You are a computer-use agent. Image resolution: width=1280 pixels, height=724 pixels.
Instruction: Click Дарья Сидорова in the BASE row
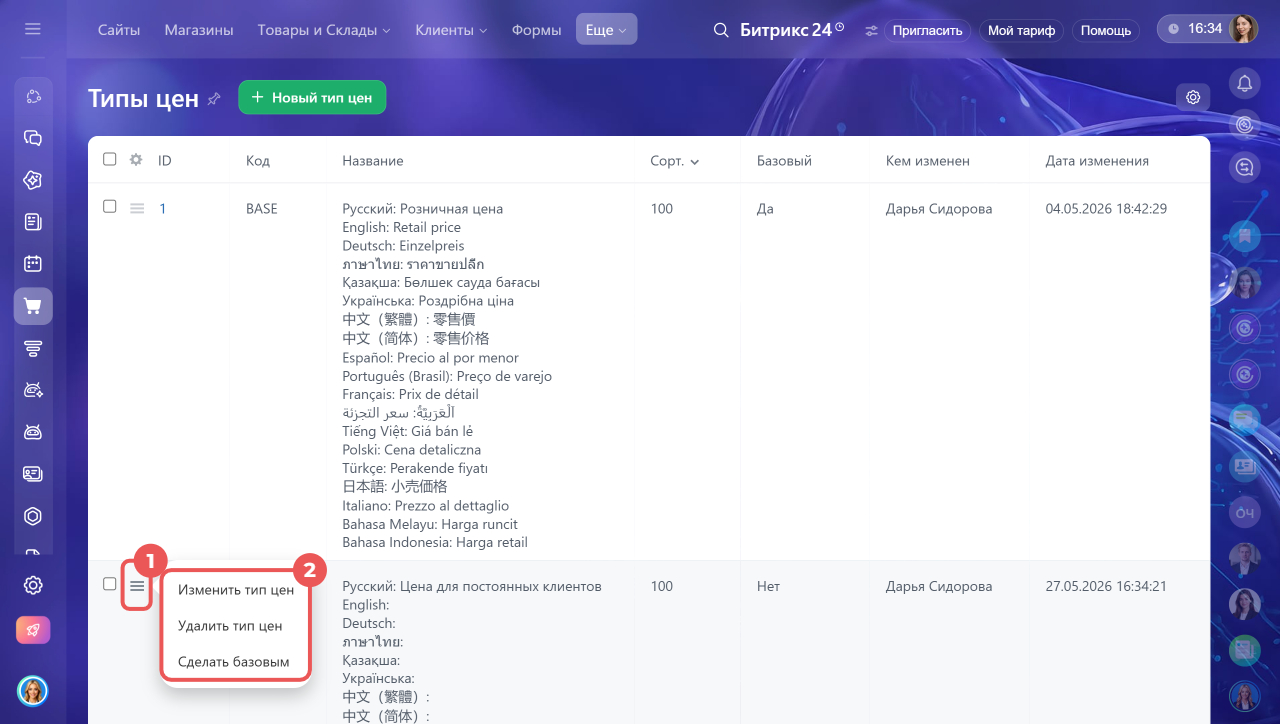[939, 209]
